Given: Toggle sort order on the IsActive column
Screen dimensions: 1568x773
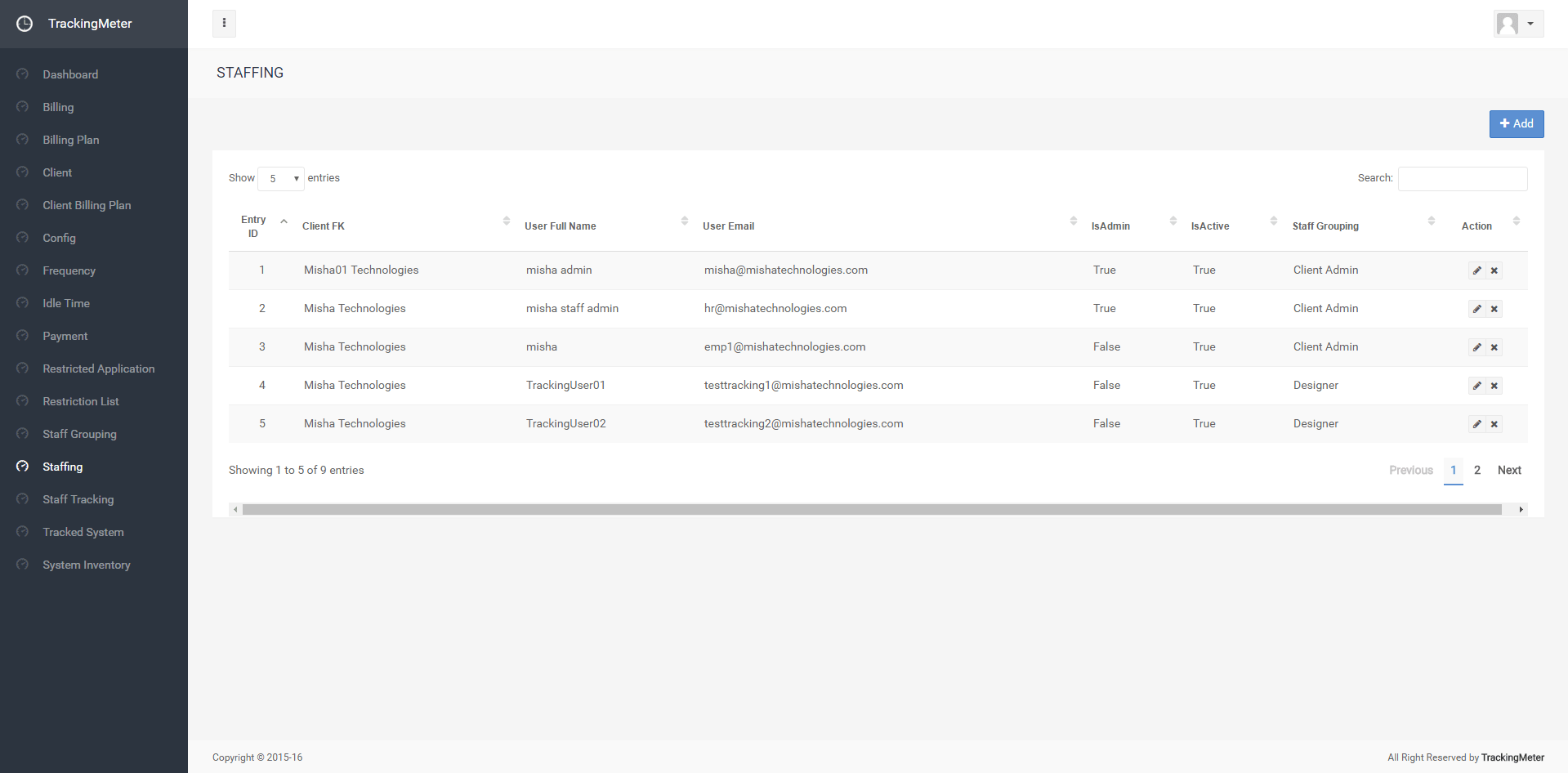Looking at the screenshot, I should tap(1210, 226).
